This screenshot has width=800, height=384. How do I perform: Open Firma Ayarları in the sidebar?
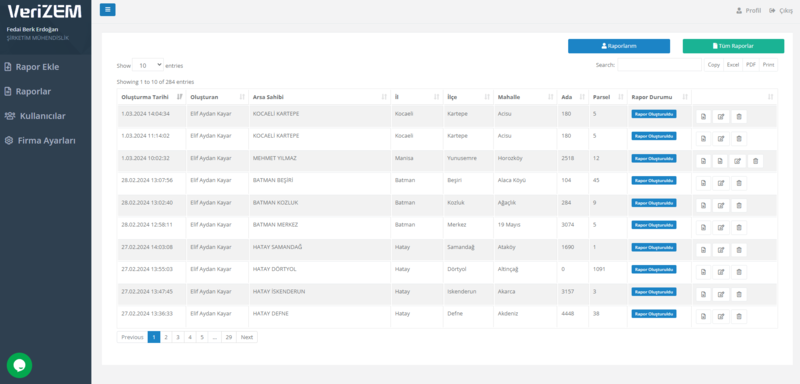click(40, 140)
